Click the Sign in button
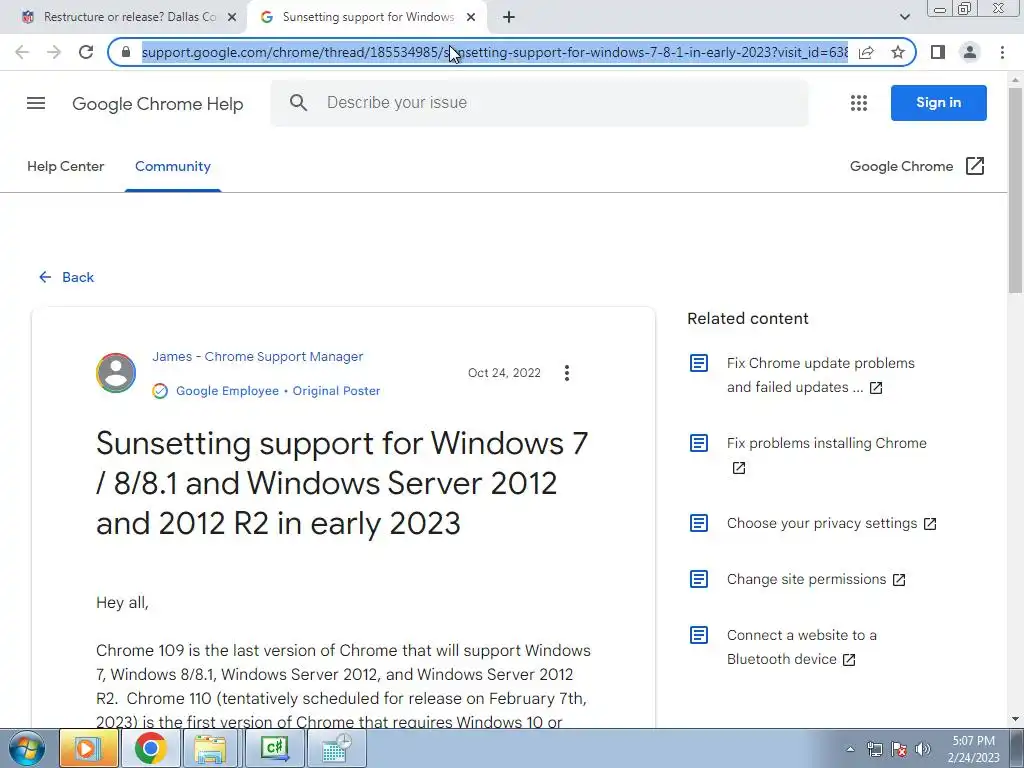The height and width of the screenshot is (768, 1024). (x=938, y=103)
